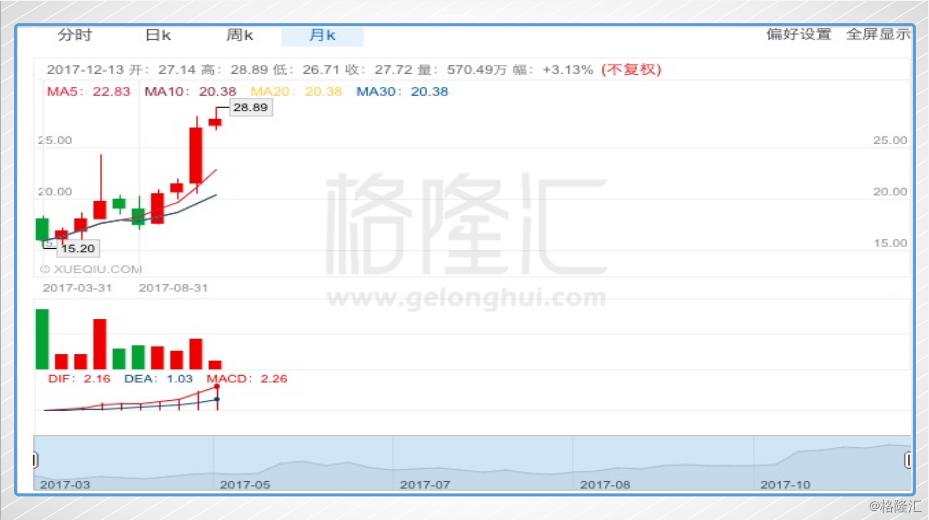
Task: Grab the left range slider handle
Action: 36,460
